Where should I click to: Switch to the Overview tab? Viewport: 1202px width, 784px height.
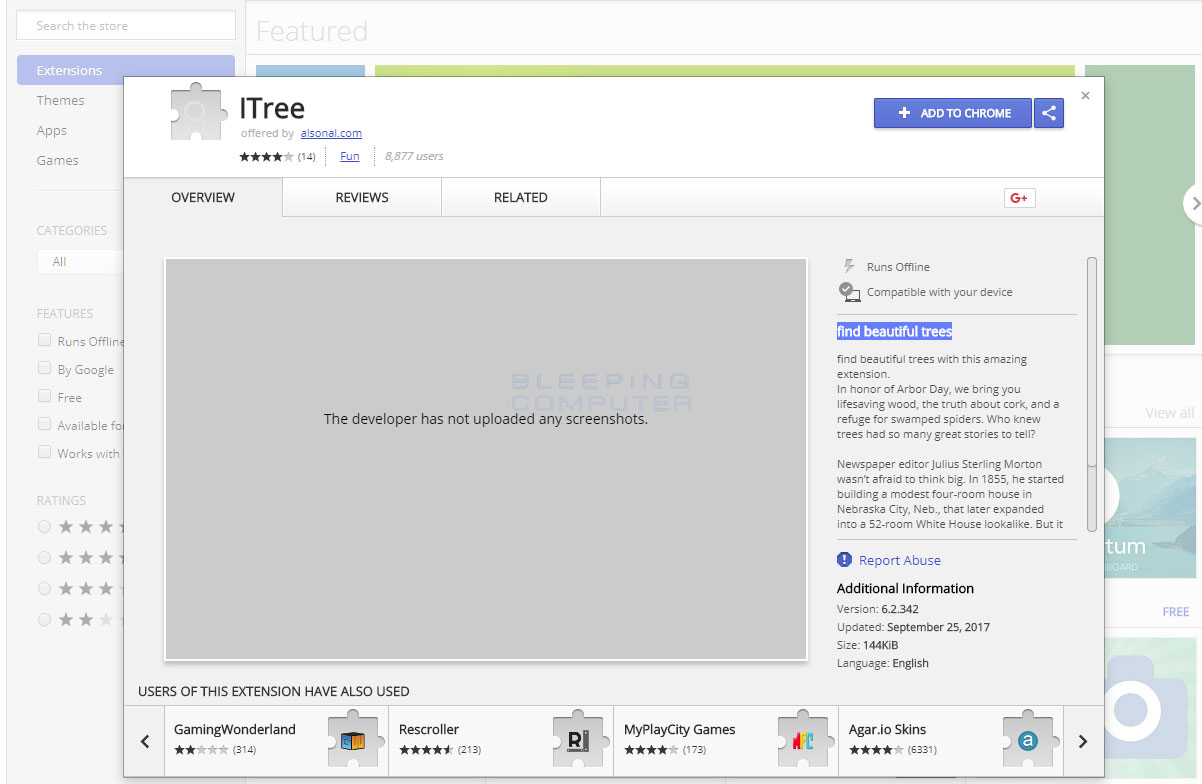tap(203, 198)
